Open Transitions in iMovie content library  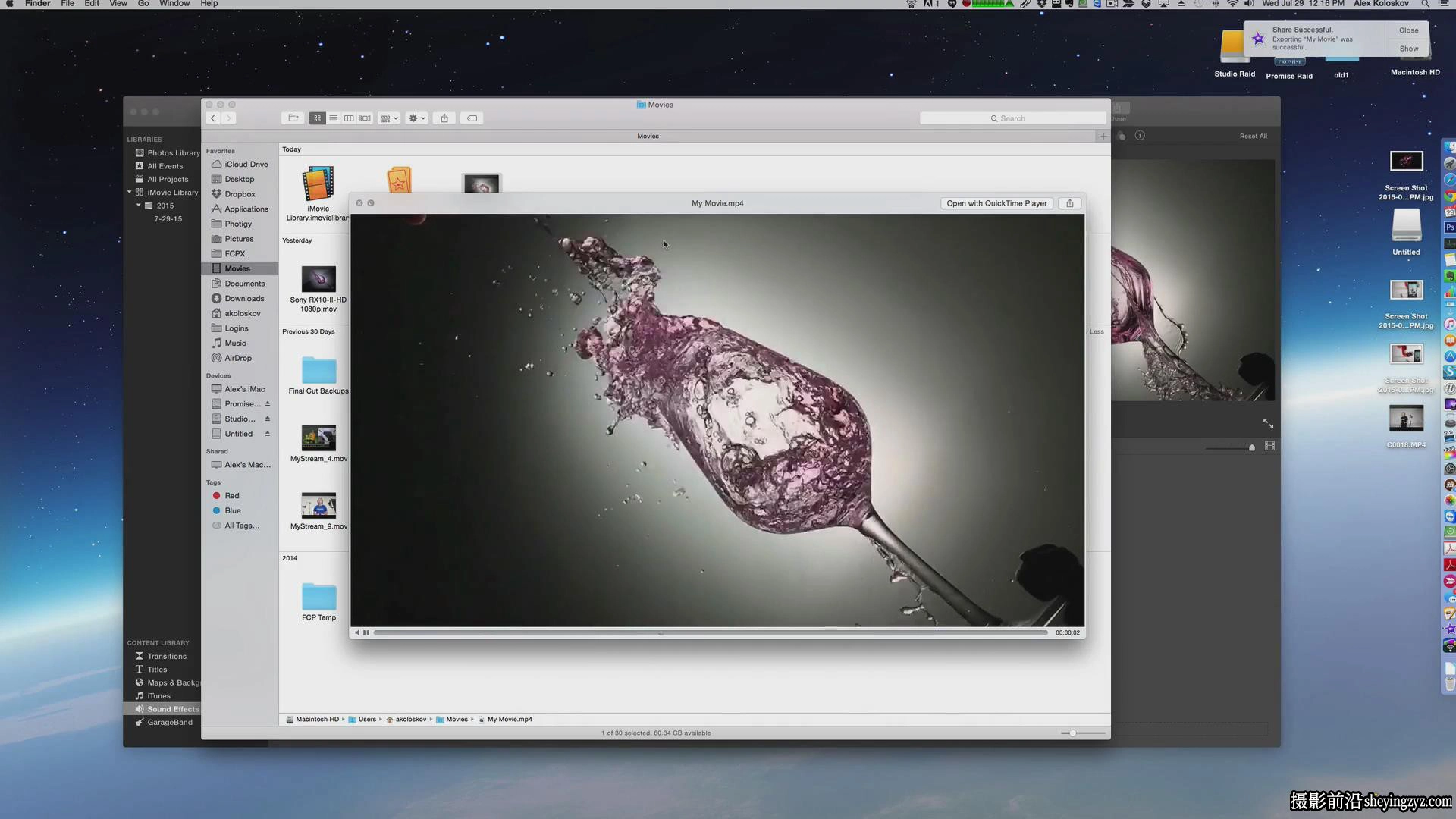point(167,657)
